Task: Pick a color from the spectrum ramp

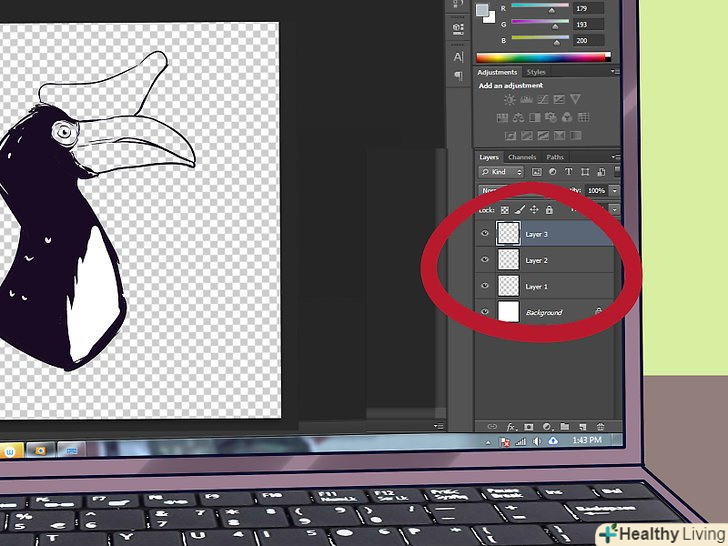Action: coord(543,58)
